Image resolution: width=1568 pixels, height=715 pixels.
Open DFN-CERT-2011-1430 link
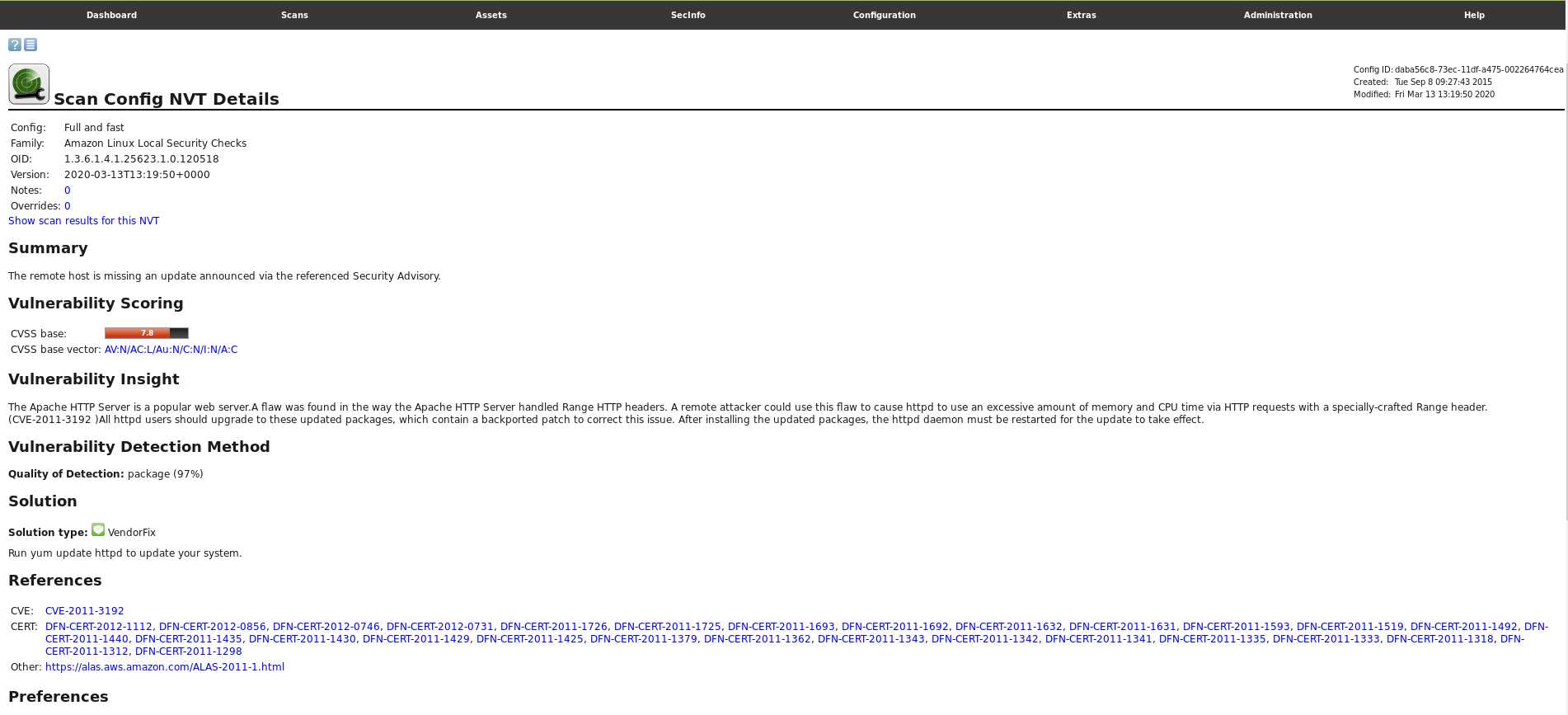[x=303, y=639]
